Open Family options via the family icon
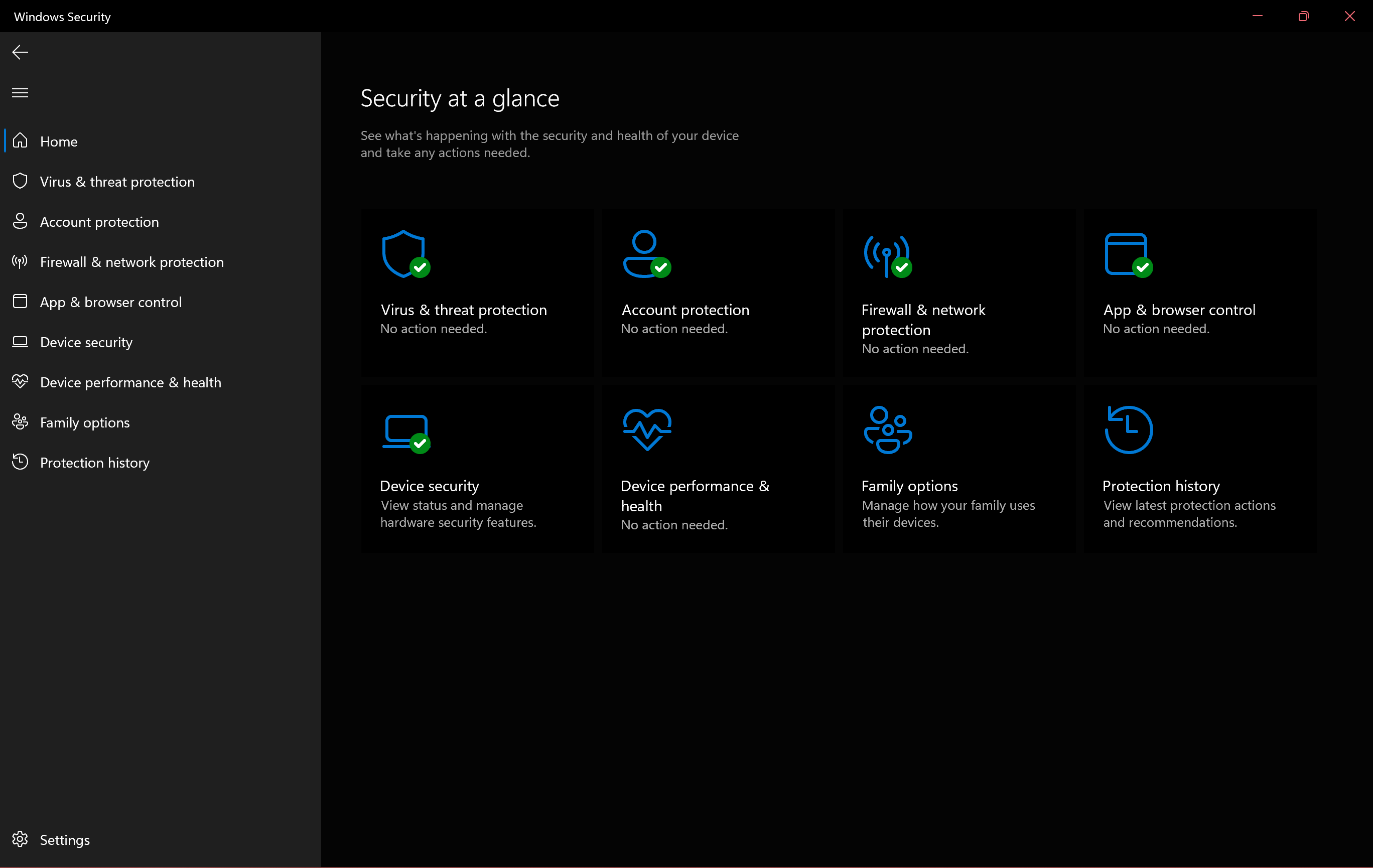 (20, 422)
